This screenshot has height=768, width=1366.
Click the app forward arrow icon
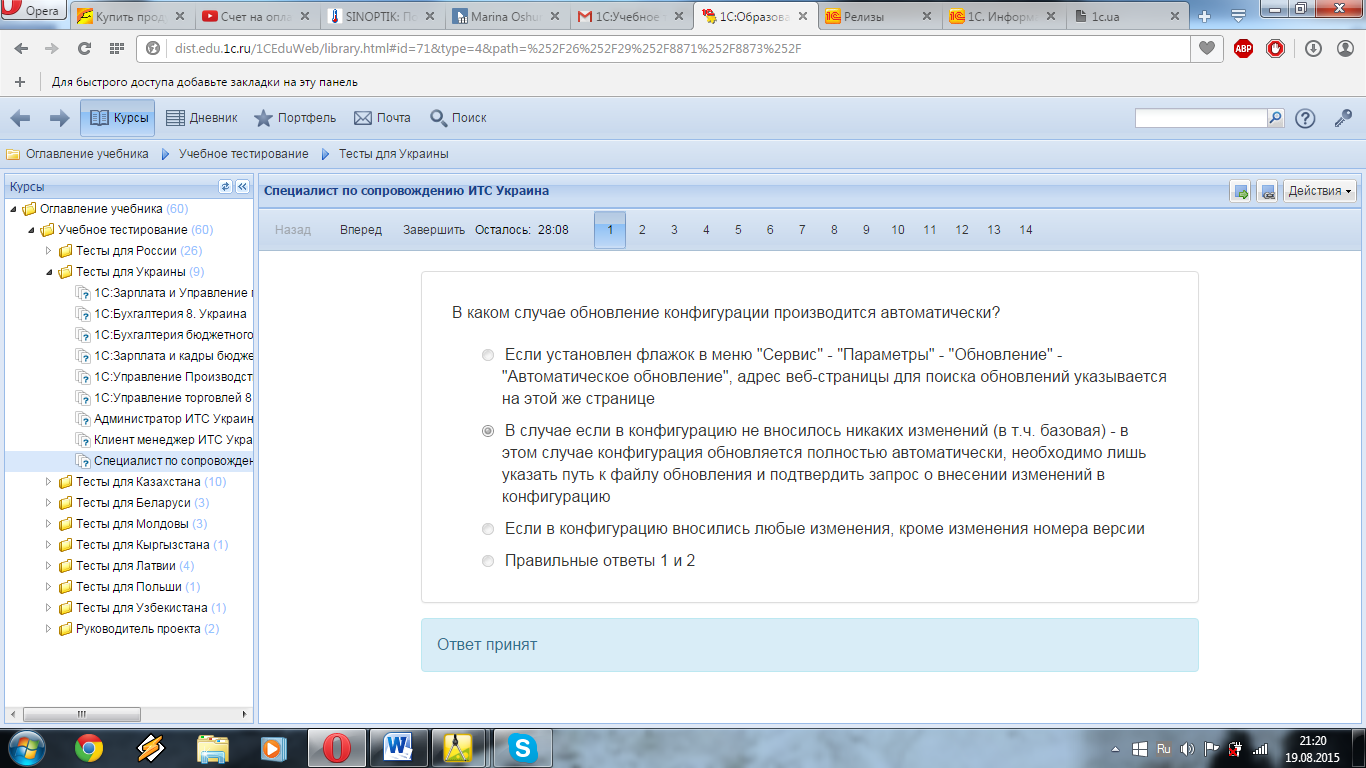click(x=59, y=118)
